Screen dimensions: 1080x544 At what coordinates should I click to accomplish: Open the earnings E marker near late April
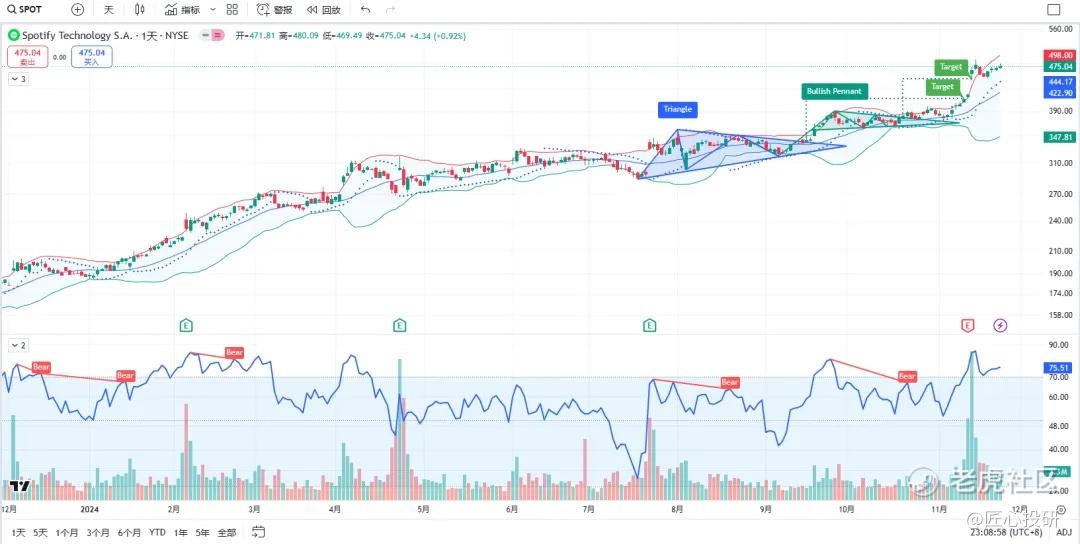point(399,325)
